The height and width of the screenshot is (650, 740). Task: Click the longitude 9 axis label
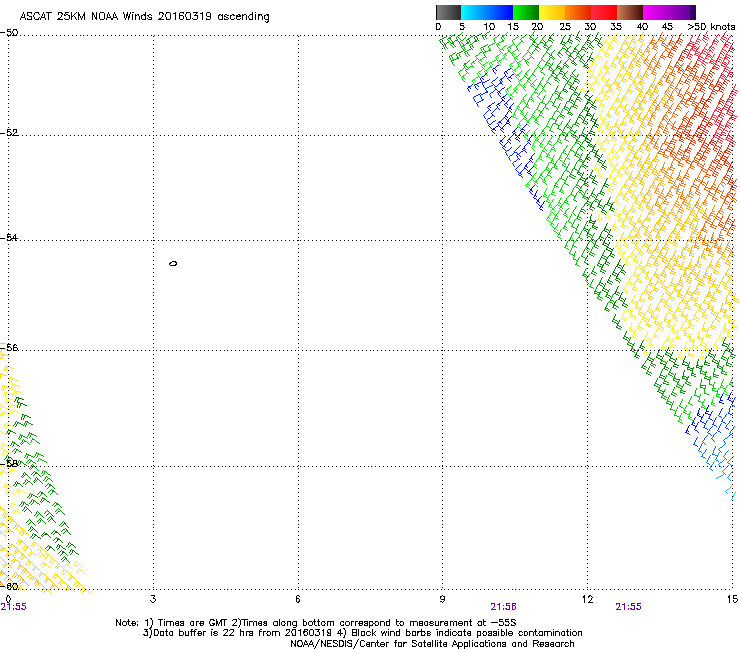(442, 599)
